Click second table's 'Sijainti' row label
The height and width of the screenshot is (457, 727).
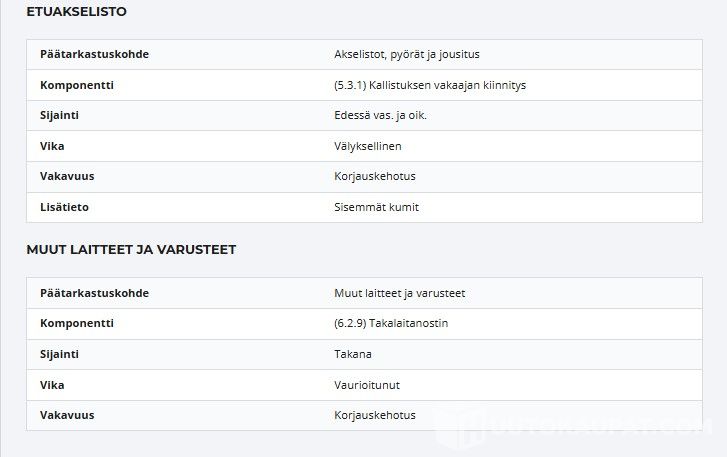click(x=59, y=355)
